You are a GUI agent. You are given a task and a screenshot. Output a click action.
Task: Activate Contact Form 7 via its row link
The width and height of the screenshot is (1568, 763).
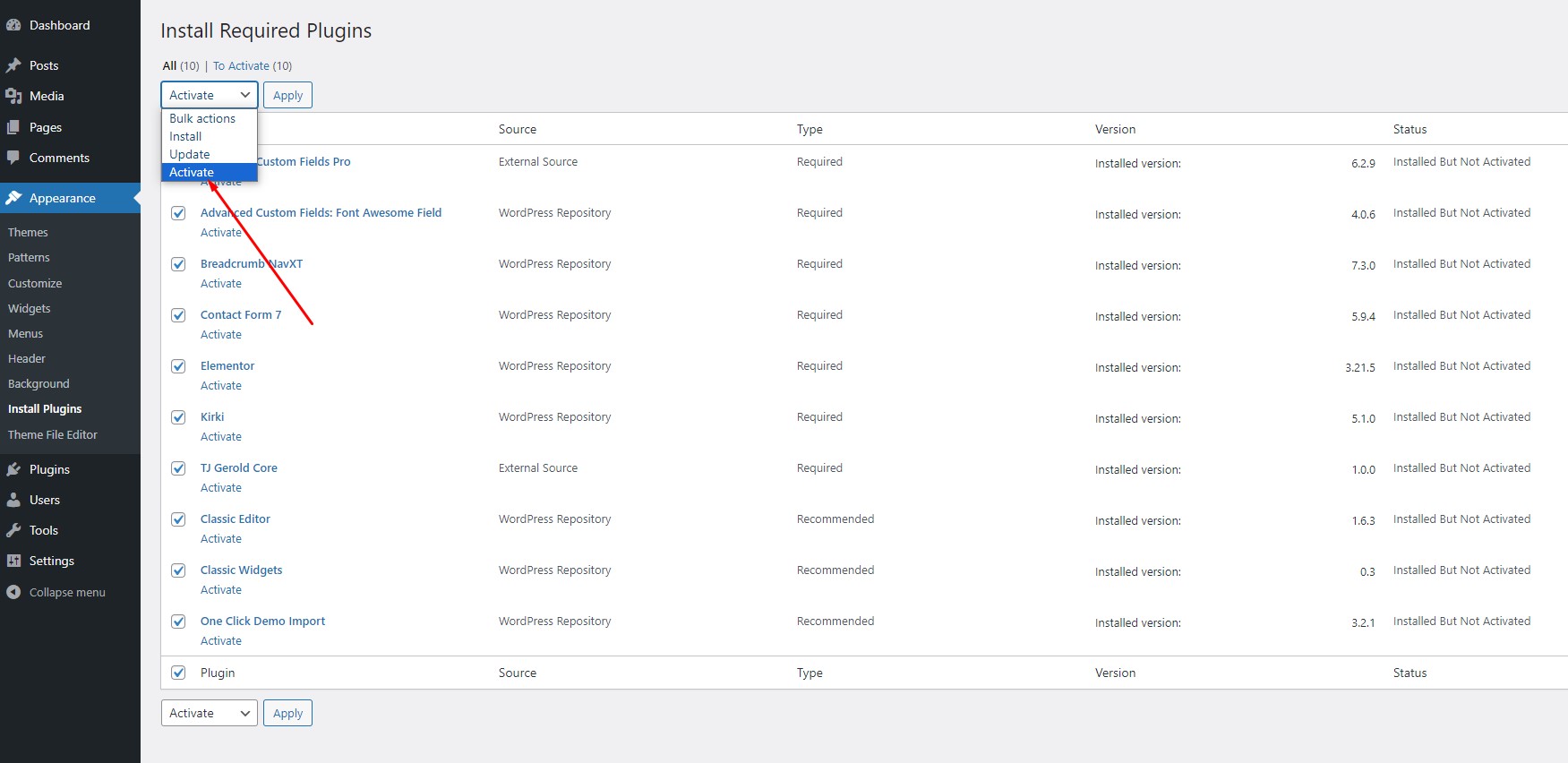tap(221, 334)
